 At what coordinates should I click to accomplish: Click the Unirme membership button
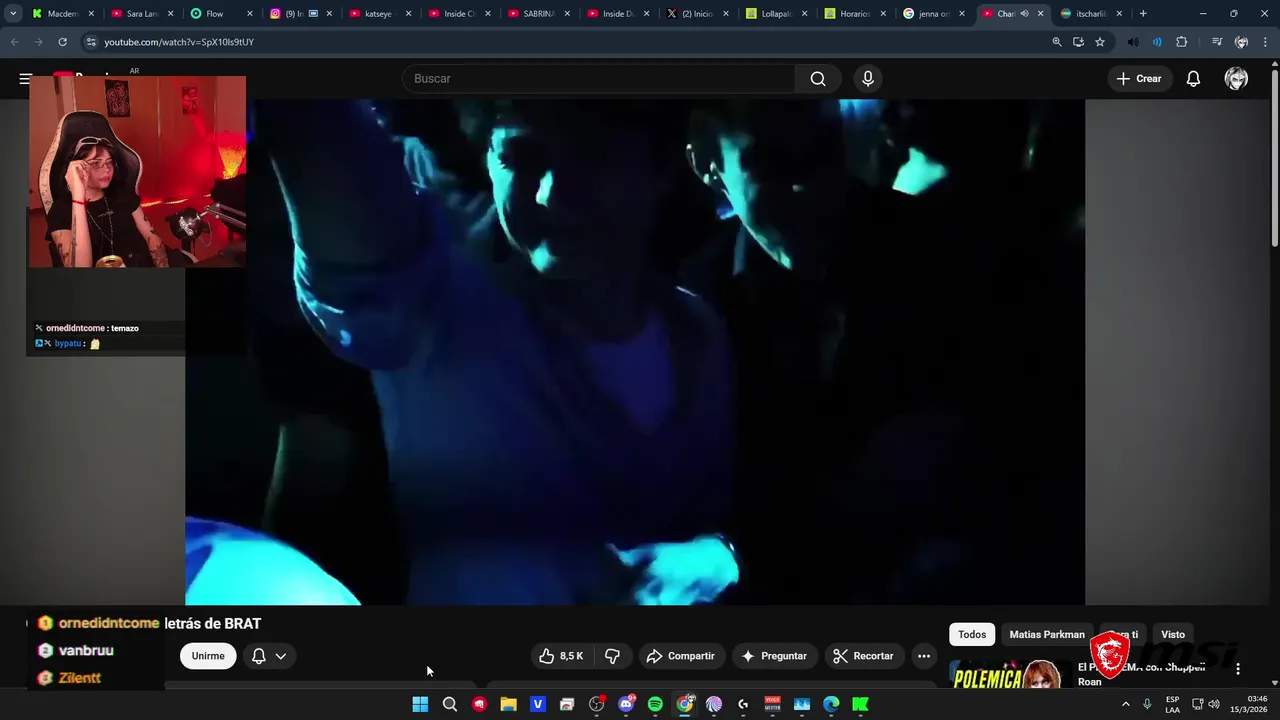click(x=208, y=656)
